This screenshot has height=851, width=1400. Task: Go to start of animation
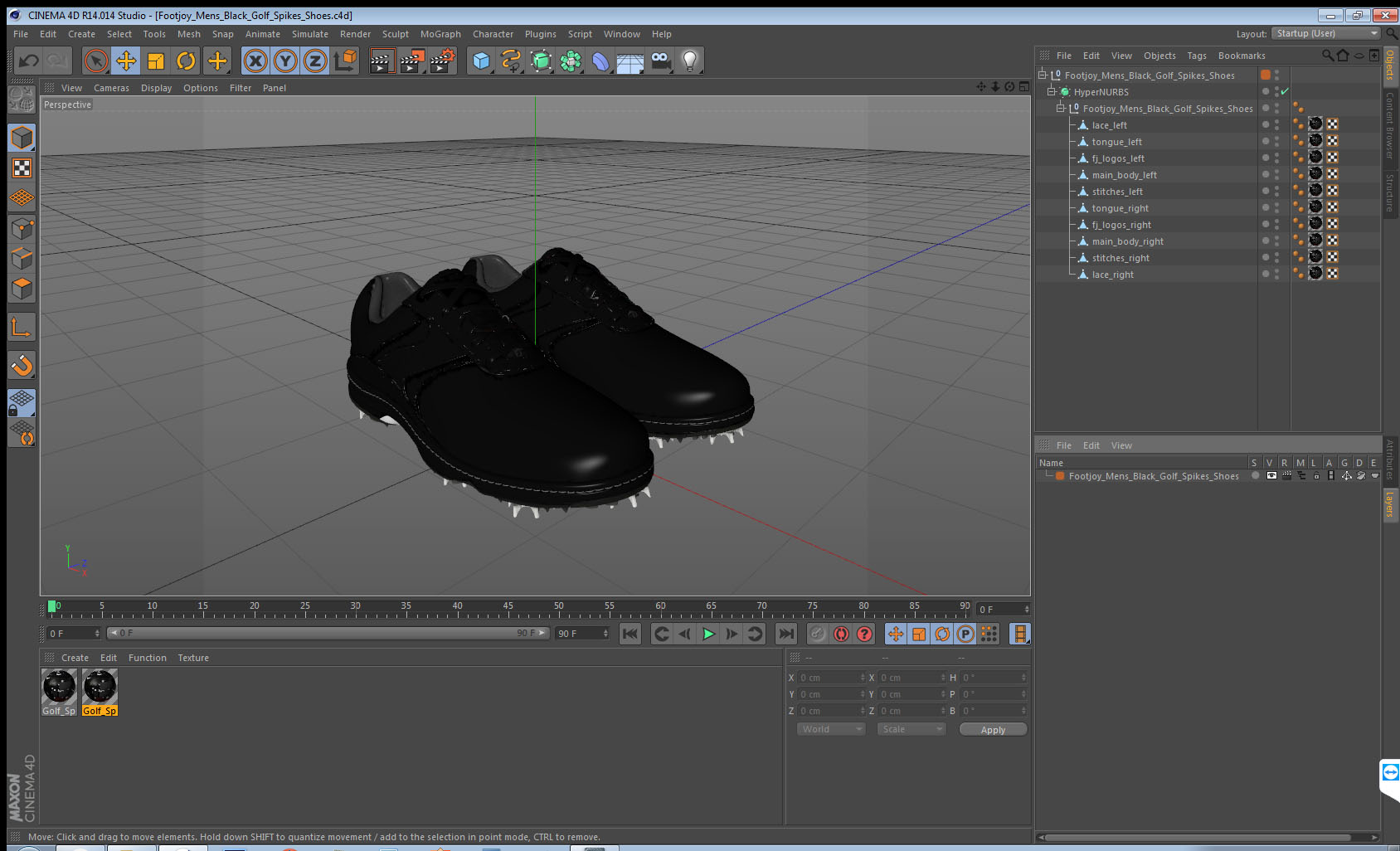point(630,634)
